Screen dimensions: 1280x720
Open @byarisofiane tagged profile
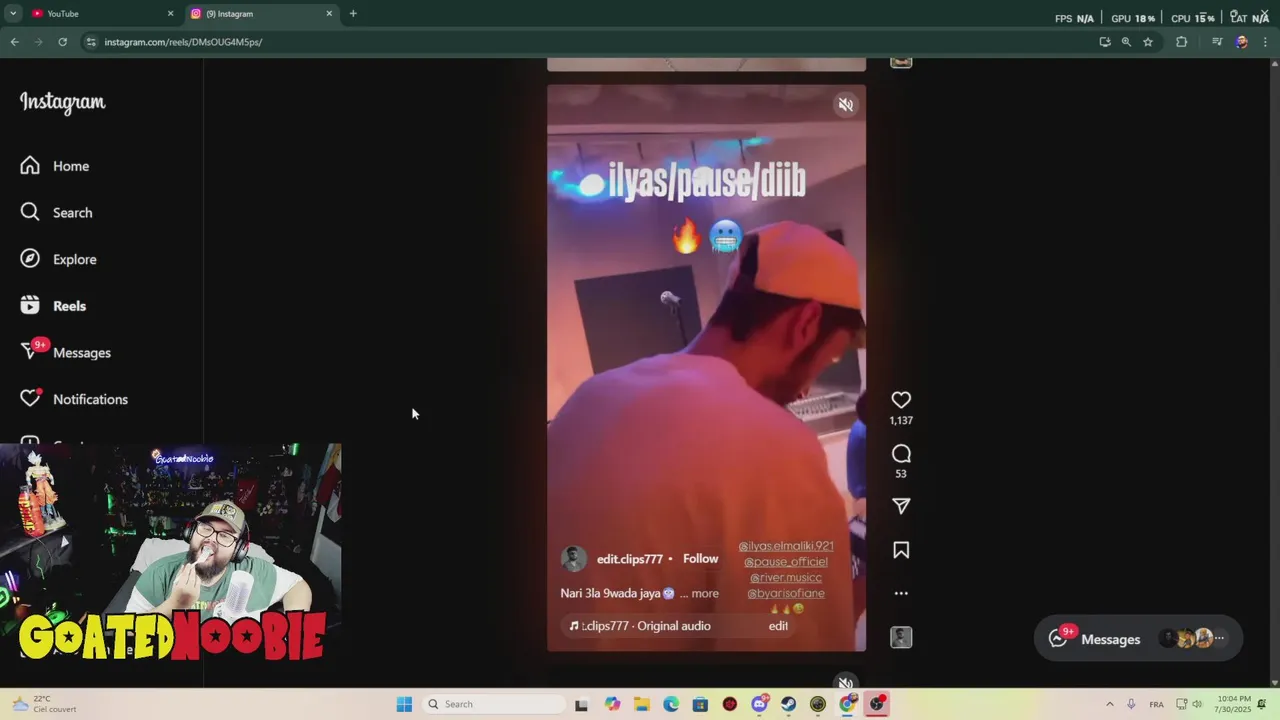tap(786, 593)
